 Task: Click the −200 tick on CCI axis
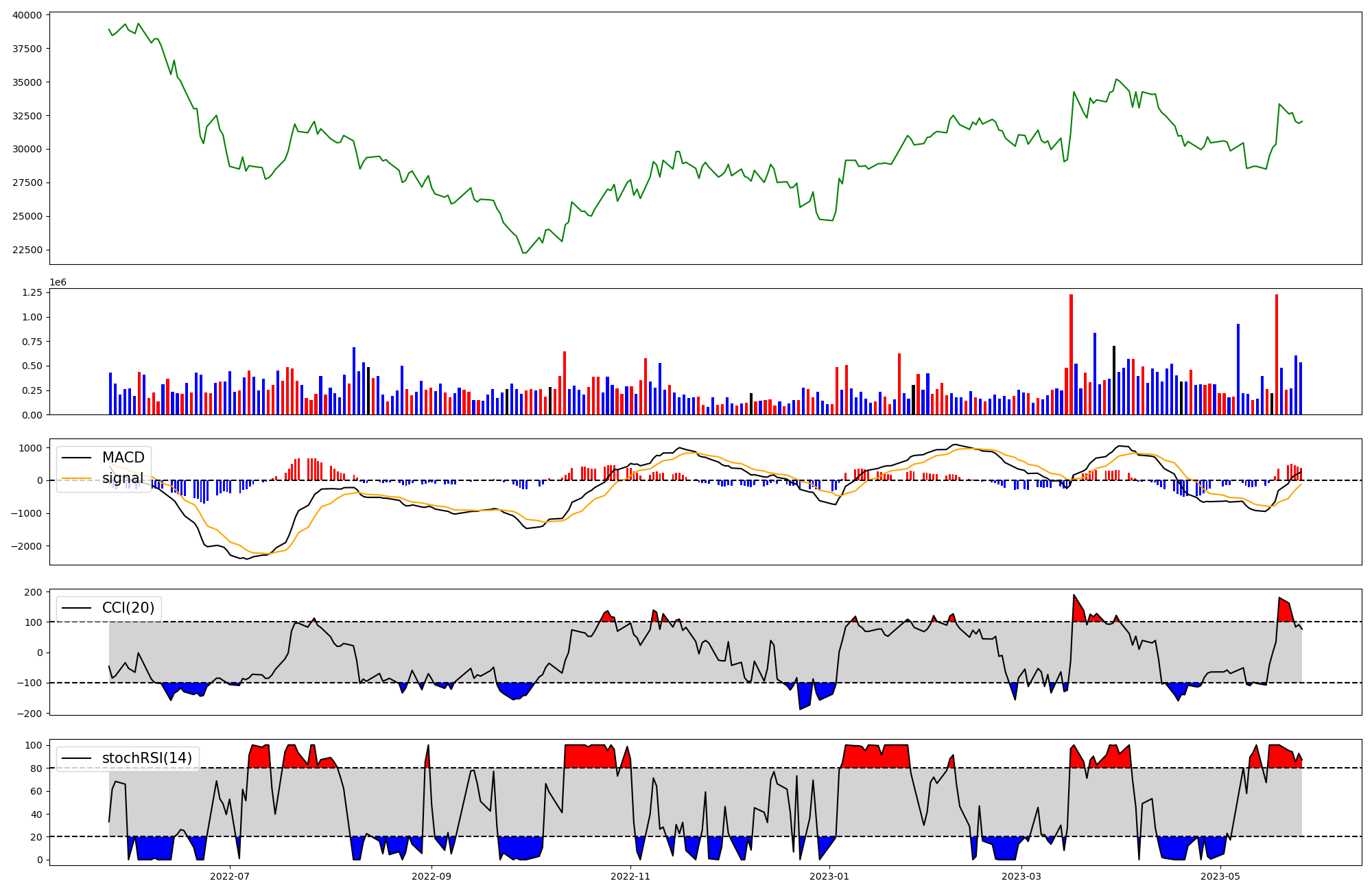click(x=31, y=714)
